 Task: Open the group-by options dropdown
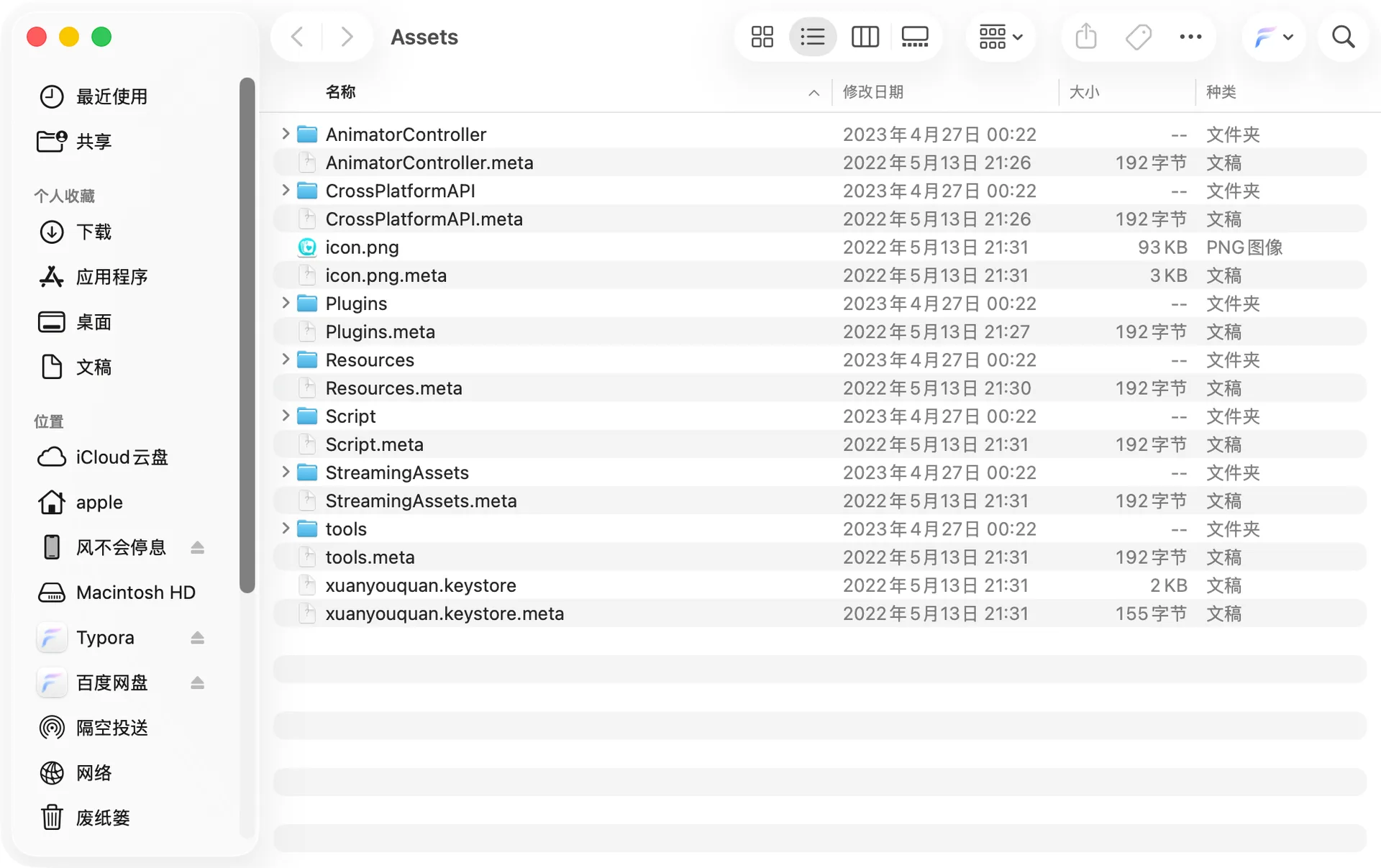coord(1001,37)
